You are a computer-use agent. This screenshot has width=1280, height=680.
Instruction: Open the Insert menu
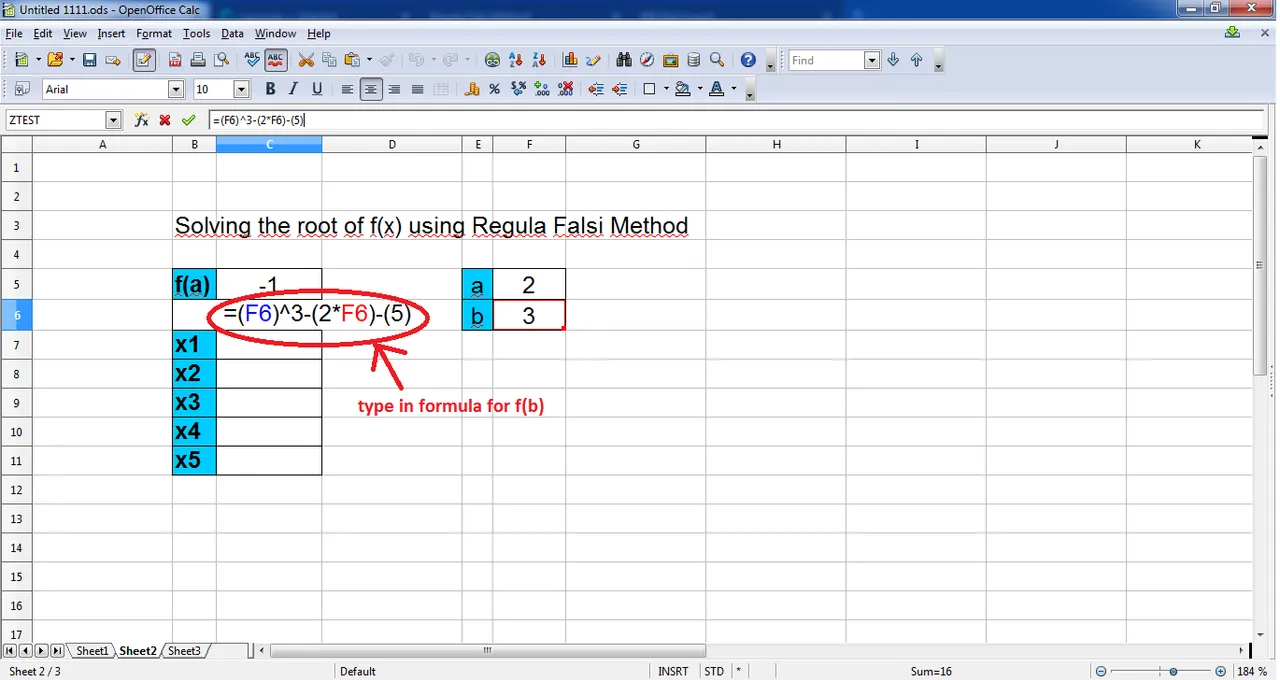coord(111,33)
